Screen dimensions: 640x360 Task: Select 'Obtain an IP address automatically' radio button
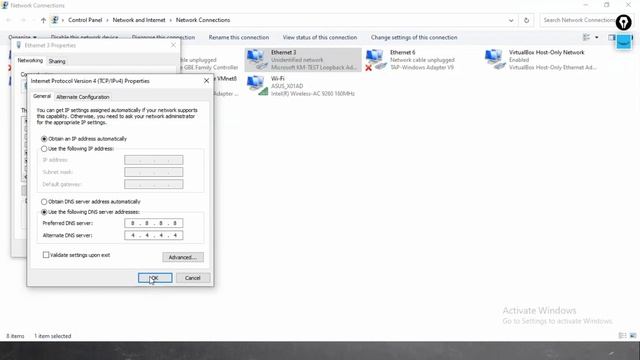(44, 139)
